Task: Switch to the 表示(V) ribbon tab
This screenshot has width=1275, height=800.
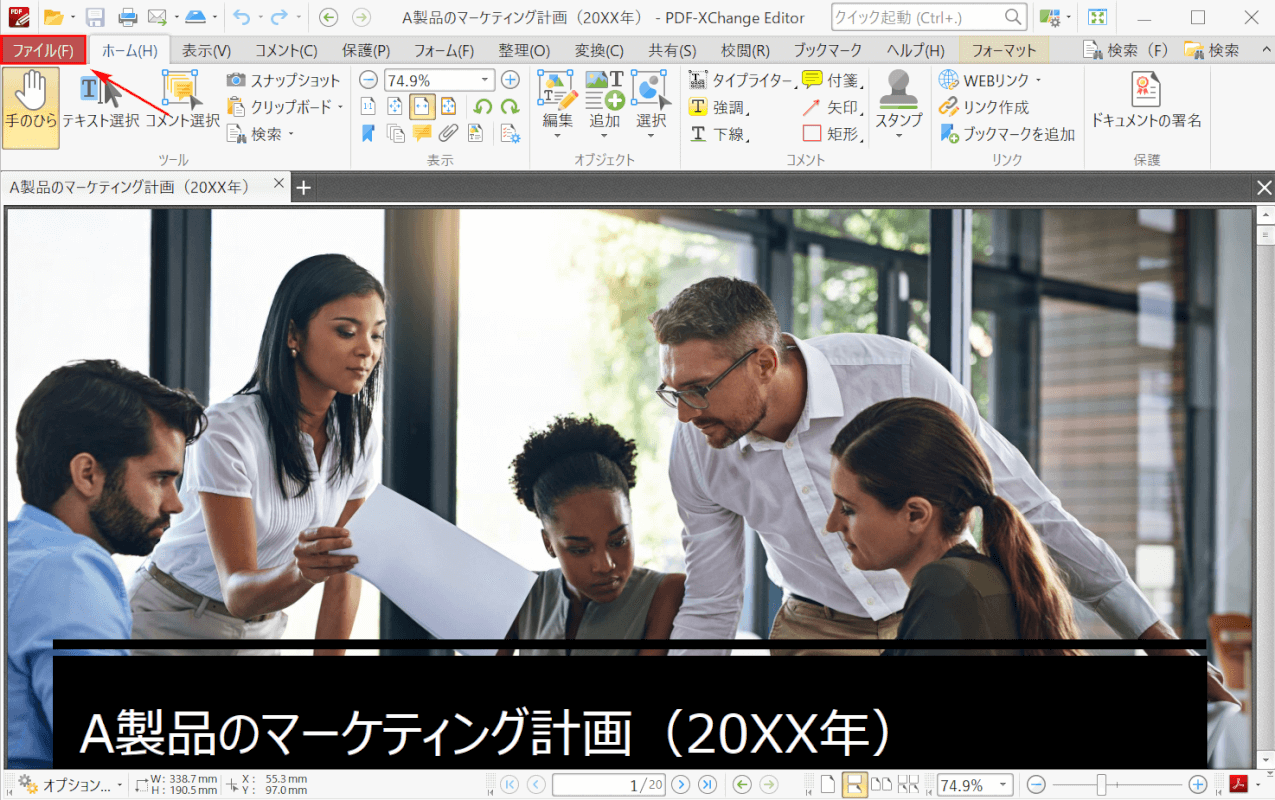Action: click(x=206, y=50)
